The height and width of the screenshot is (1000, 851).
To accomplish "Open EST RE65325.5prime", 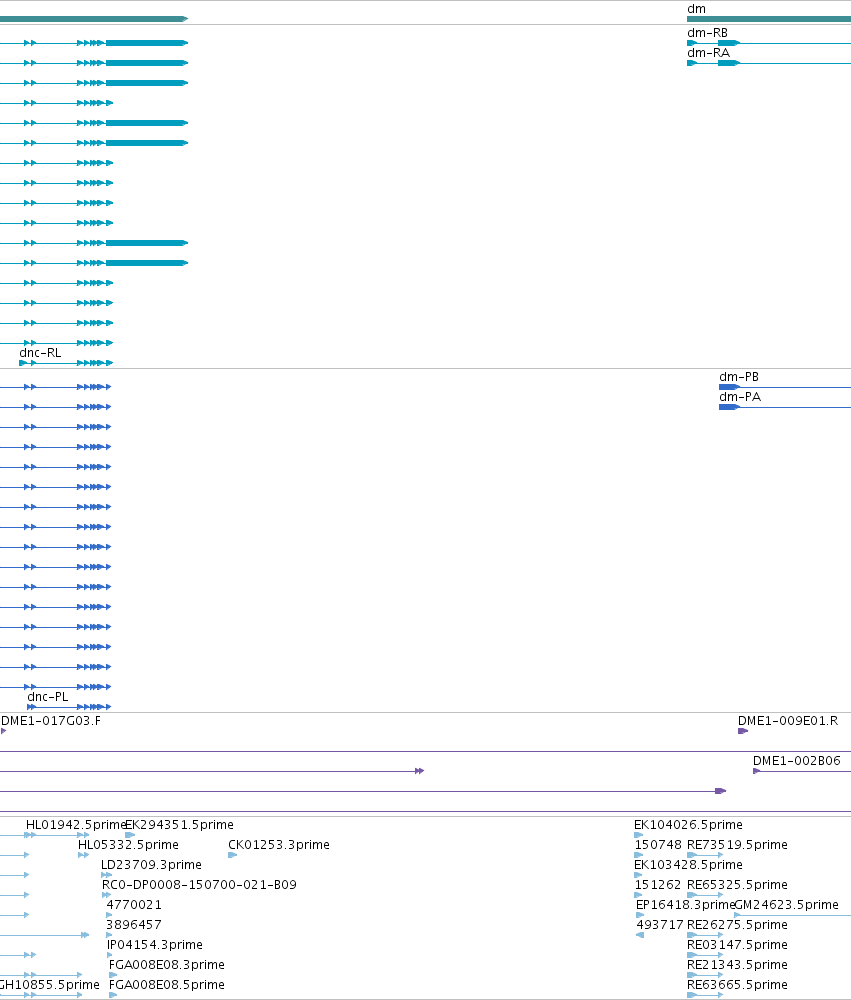I will coord(737,885).
